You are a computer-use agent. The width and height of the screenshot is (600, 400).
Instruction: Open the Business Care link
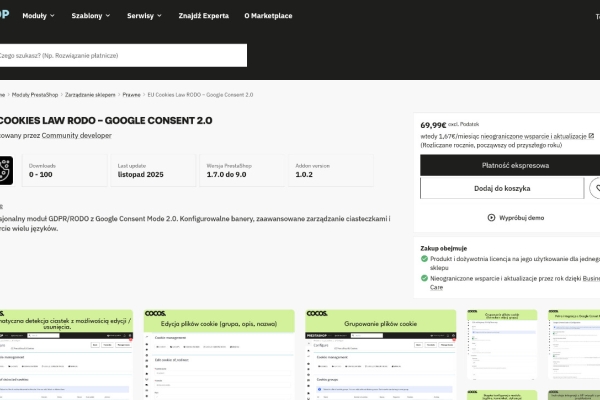[591, 279]
